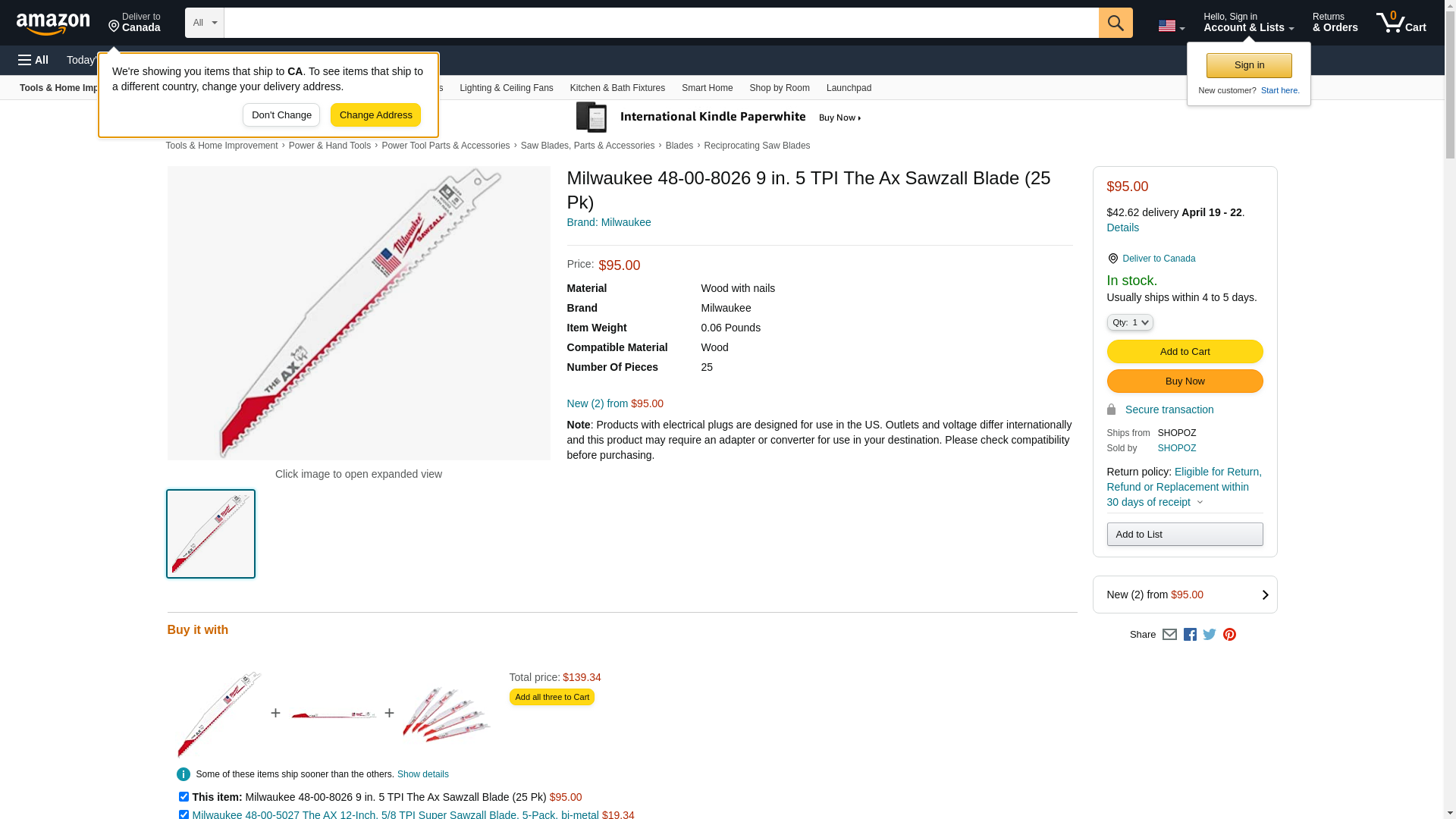Click the search magnifier button
Image resolution: width=1456 pixels, height=819 pixels.
click(1115, 23)
